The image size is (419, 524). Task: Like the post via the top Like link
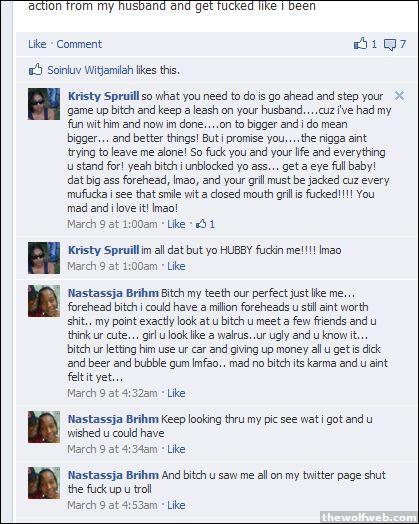pos(37,44)
